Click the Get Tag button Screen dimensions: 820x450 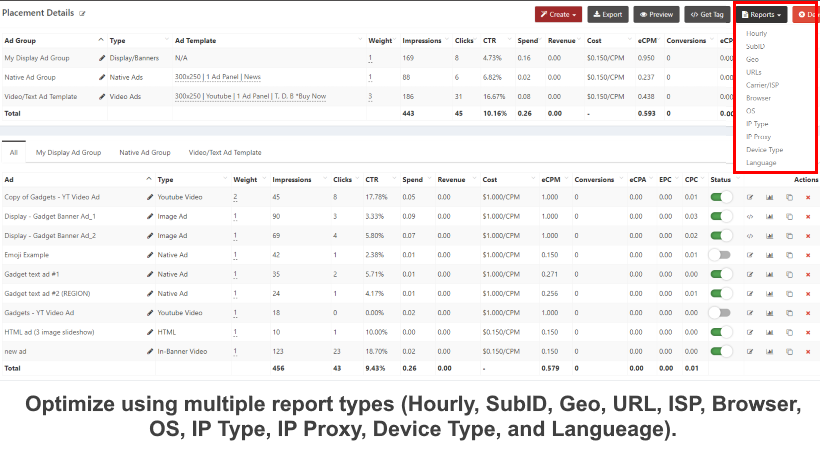coord(707,15)
